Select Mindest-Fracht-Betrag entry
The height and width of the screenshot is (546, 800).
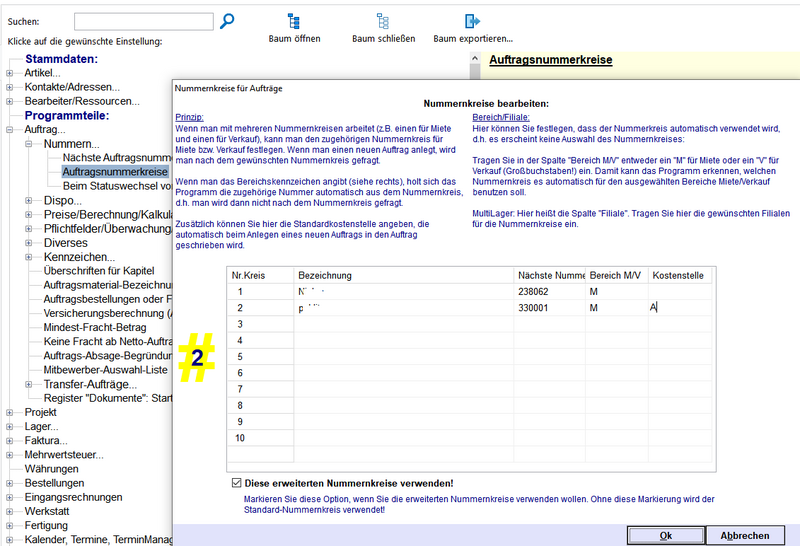[95, 328]
